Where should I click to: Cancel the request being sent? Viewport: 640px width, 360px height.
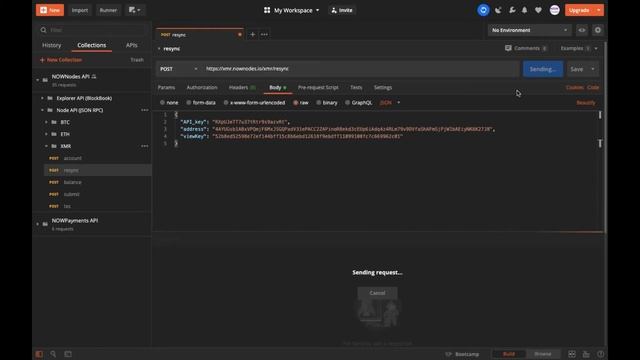pyautogui.click(x=377, y=293)
